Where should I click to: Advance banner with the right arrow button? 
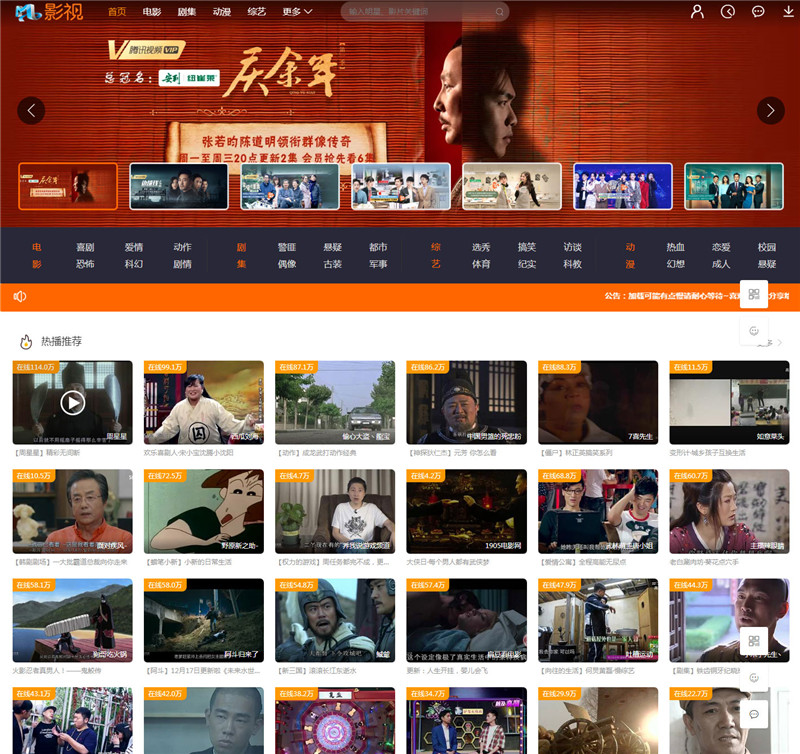[770, 111]
